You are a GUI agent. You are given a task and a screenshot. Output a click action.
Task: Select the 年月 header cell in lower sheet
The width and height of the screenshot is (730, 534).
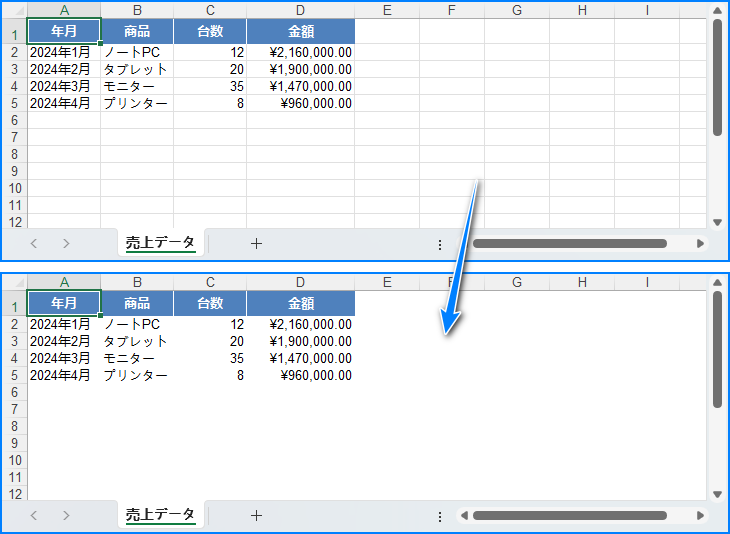[x=64, y=303]
